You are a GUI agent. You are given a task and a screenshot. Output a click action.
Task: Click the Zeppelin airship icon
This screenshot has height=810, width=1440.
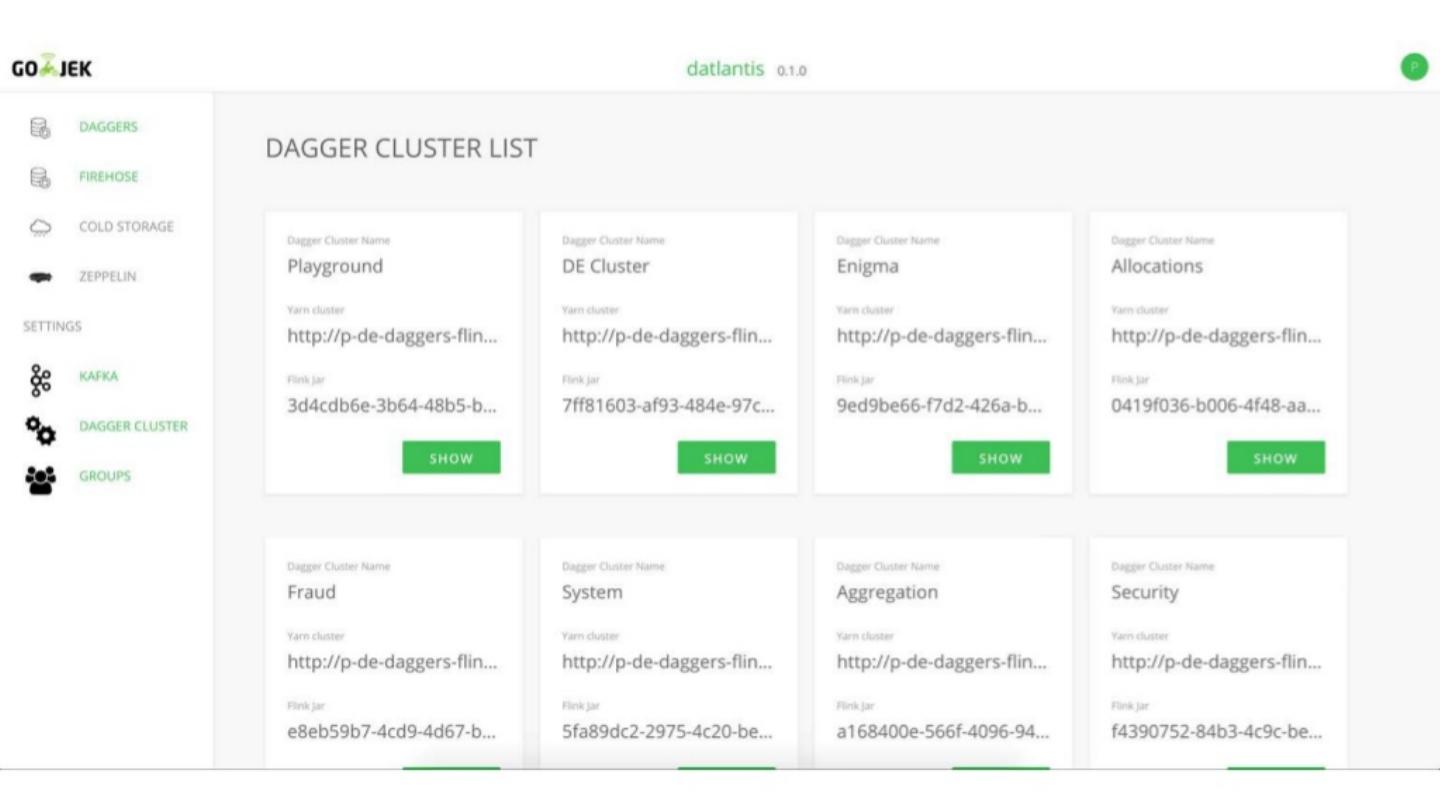(40, 277)
